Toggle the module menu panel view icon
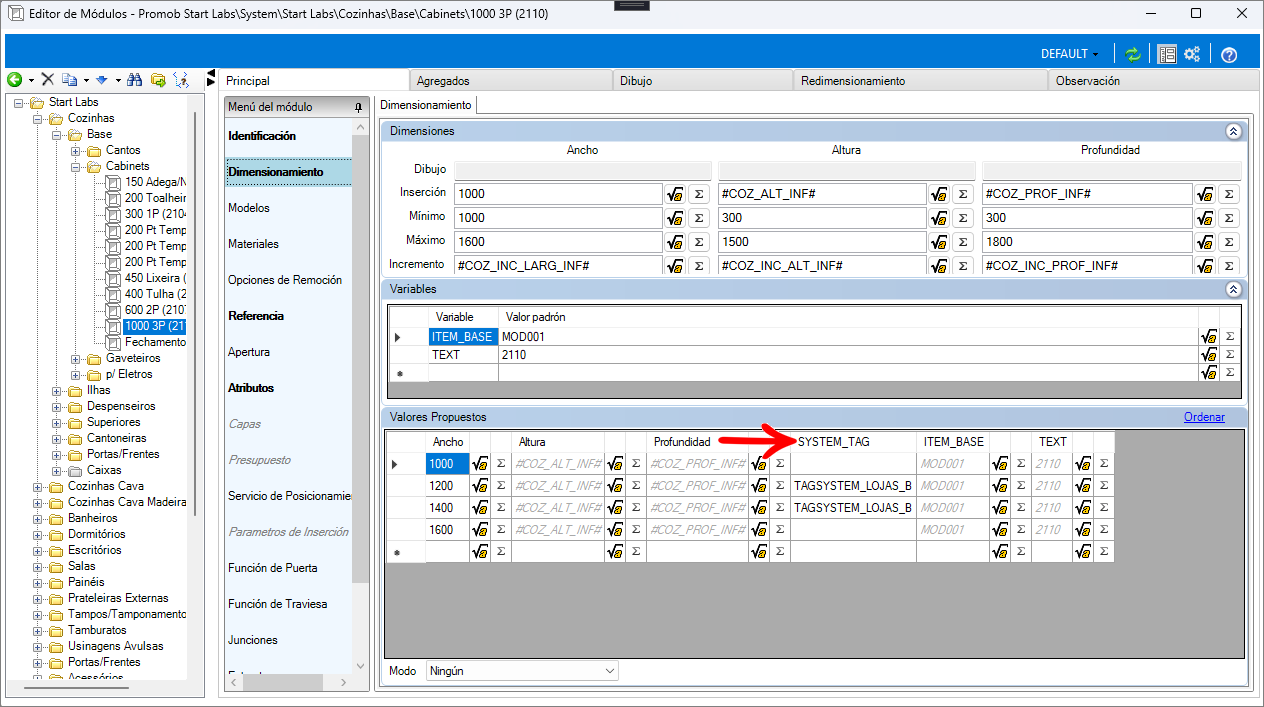 (1167, 55)
